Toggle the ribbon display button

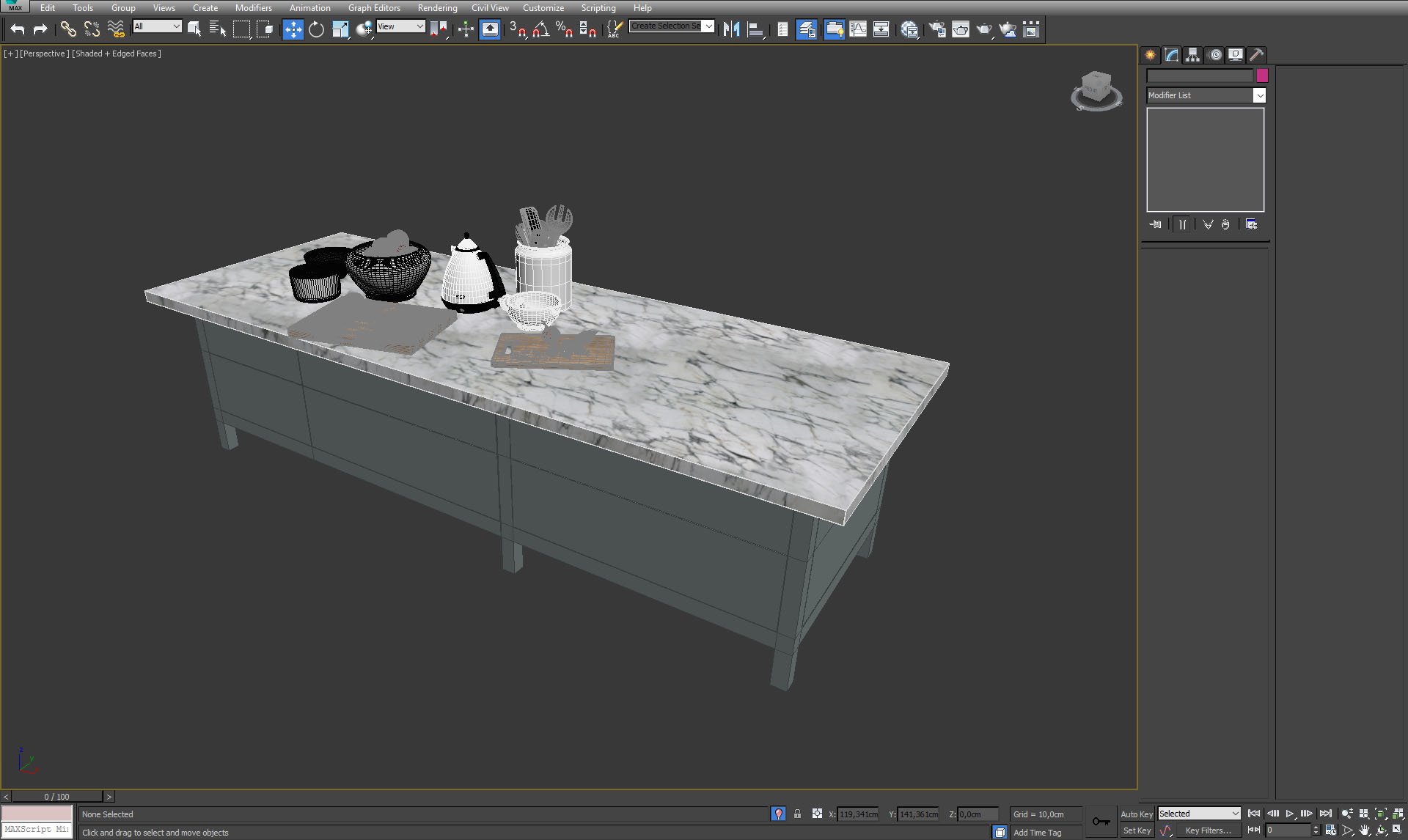coord(834,29)
